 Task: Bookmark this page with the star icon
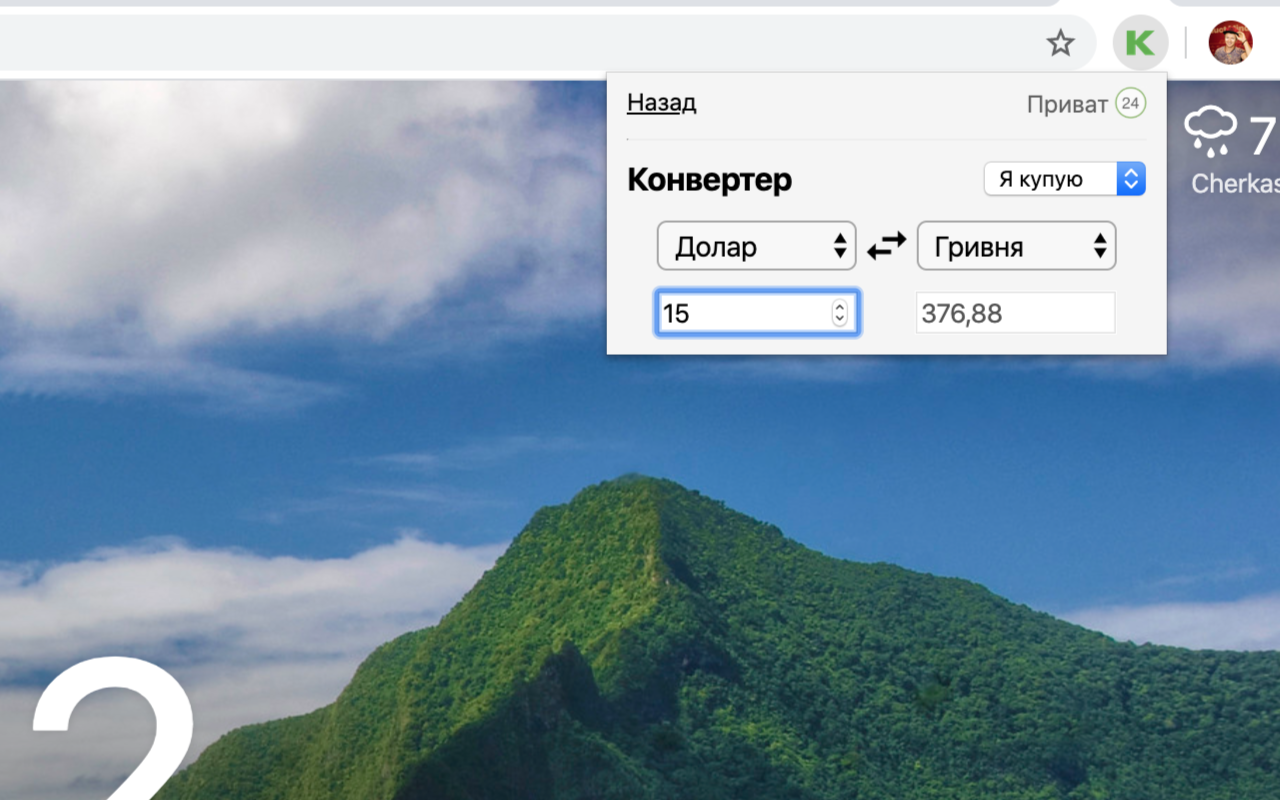tap(1060, 43)
